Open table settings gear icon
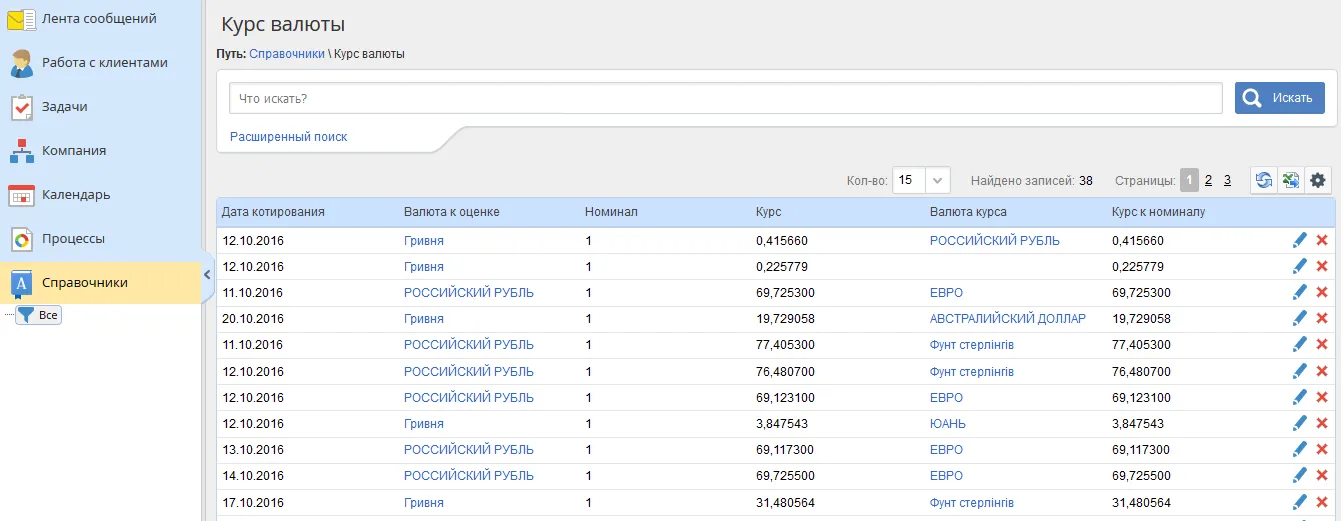 1318,180
